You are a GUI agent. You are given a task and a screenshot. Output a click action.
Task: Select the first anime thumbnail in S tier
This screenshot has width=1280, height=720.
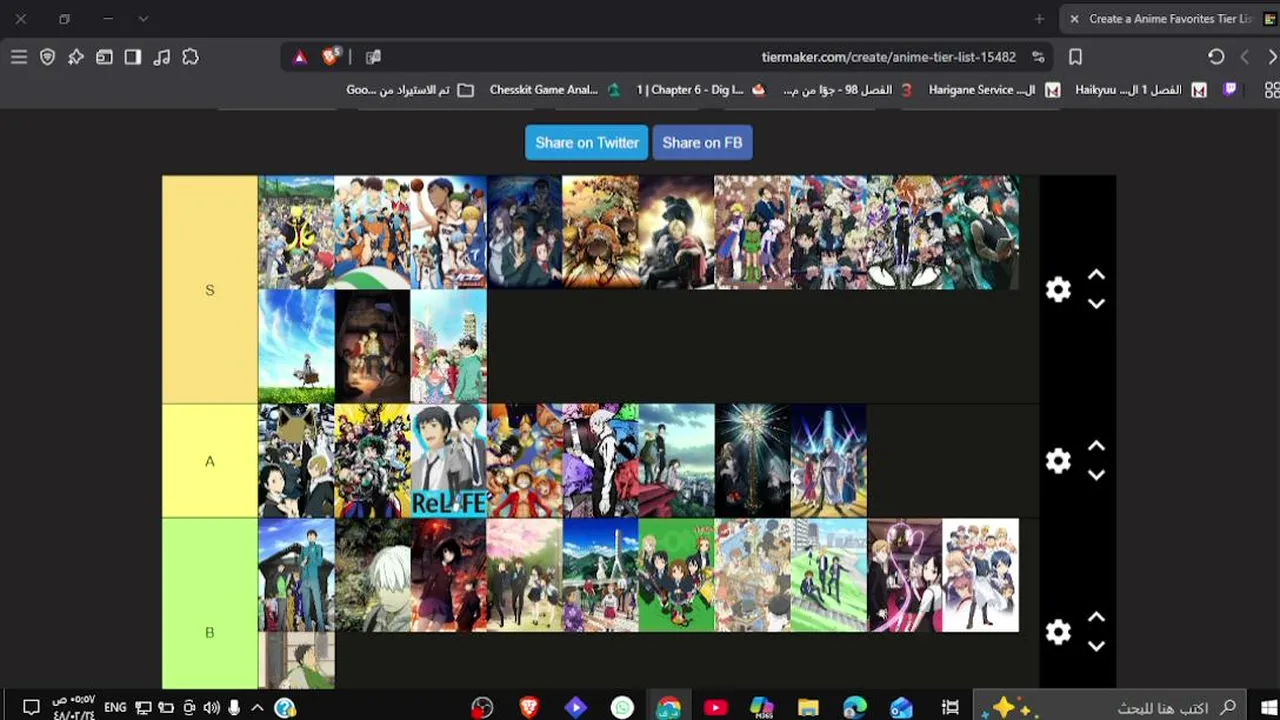pos(296,233)
